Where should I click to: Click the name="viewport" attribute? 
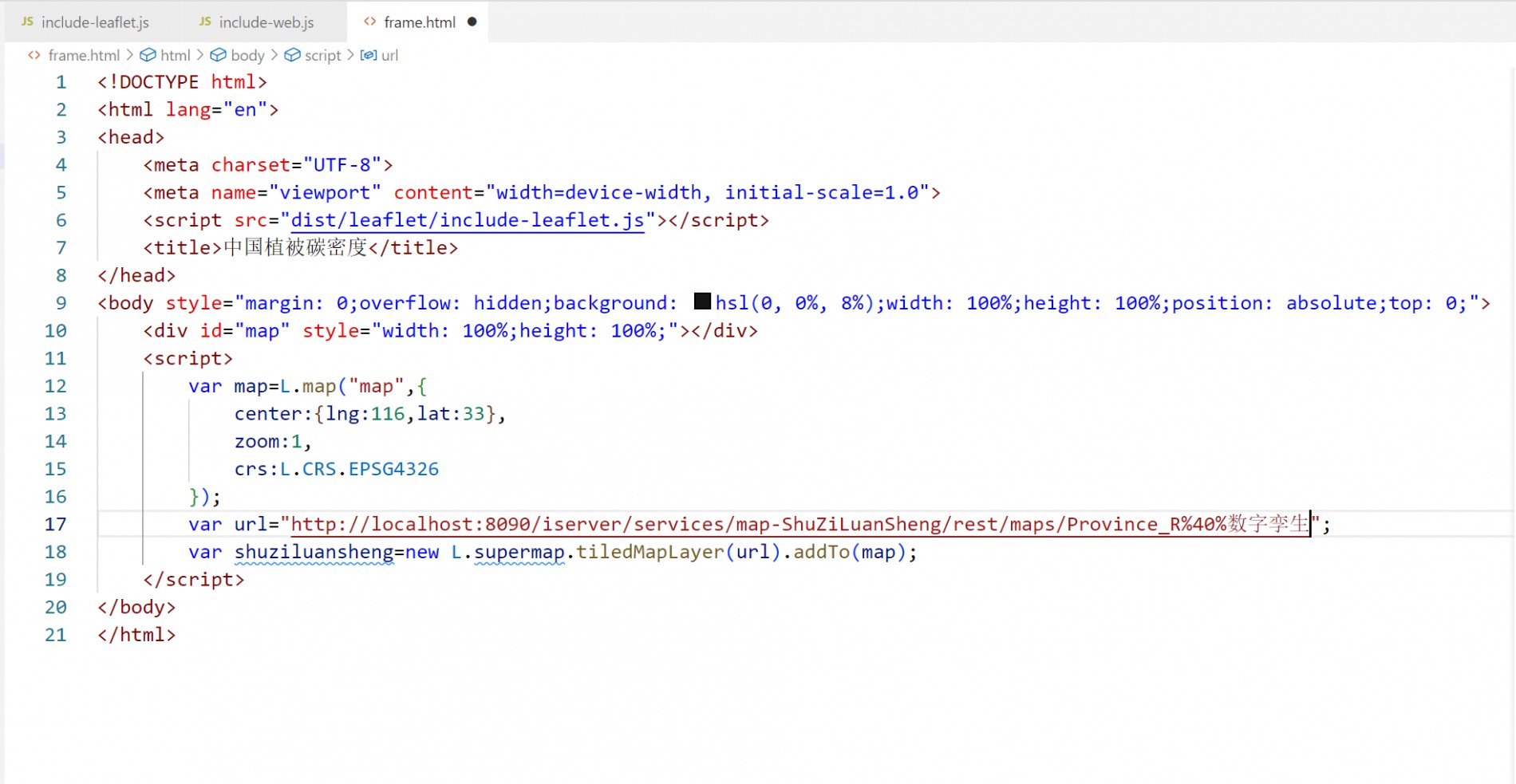[x=297, y=192]
